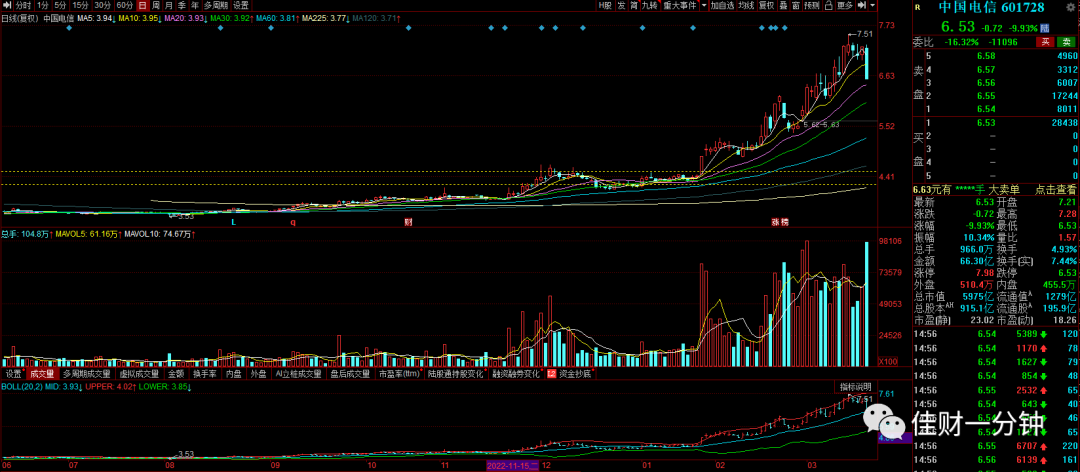Select the AI立桩成交量 tab
Image resolution: width=1080 pixels, height=472 pixels.
(x=298, y=374)
